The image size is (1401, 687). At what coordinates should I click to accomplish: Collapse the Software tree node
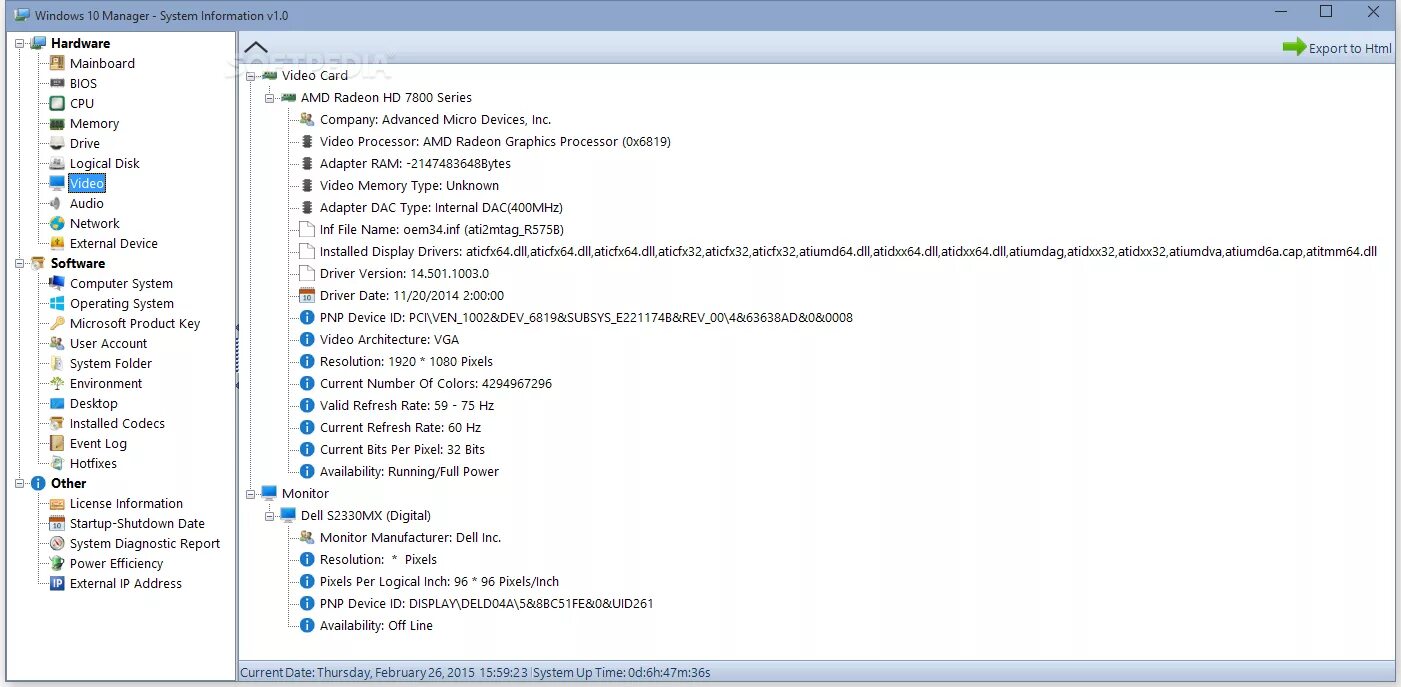19,263
